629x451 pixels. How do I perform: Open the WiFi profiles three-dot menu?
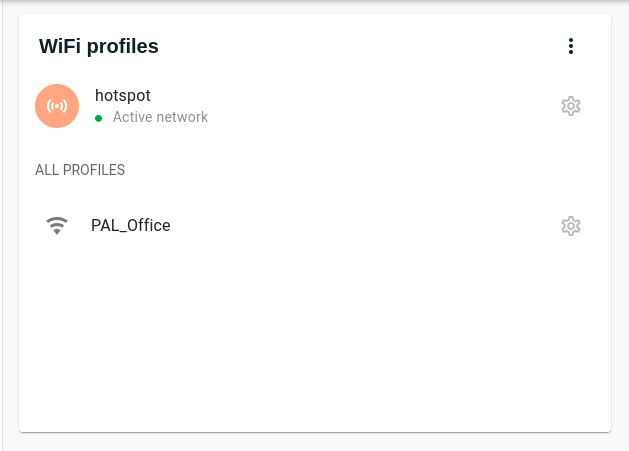(571, 46)
